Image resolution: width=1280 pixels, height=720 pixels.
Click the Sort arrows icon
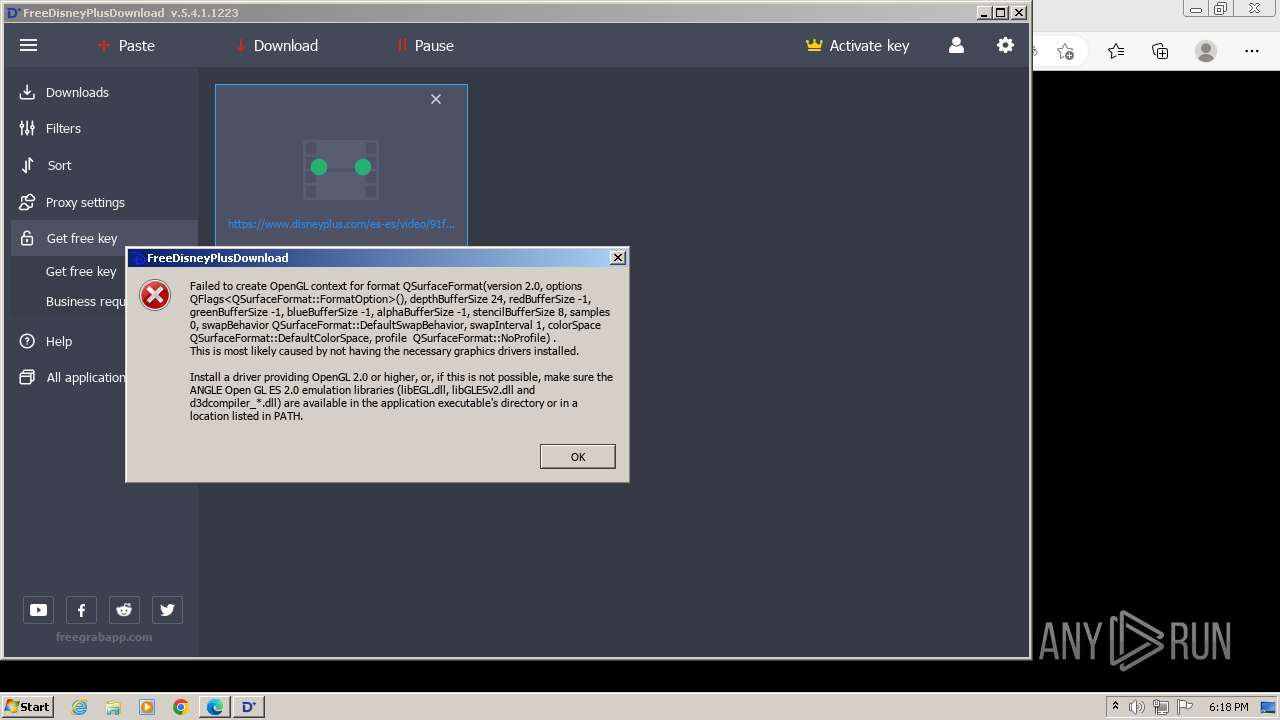[27, 165]
